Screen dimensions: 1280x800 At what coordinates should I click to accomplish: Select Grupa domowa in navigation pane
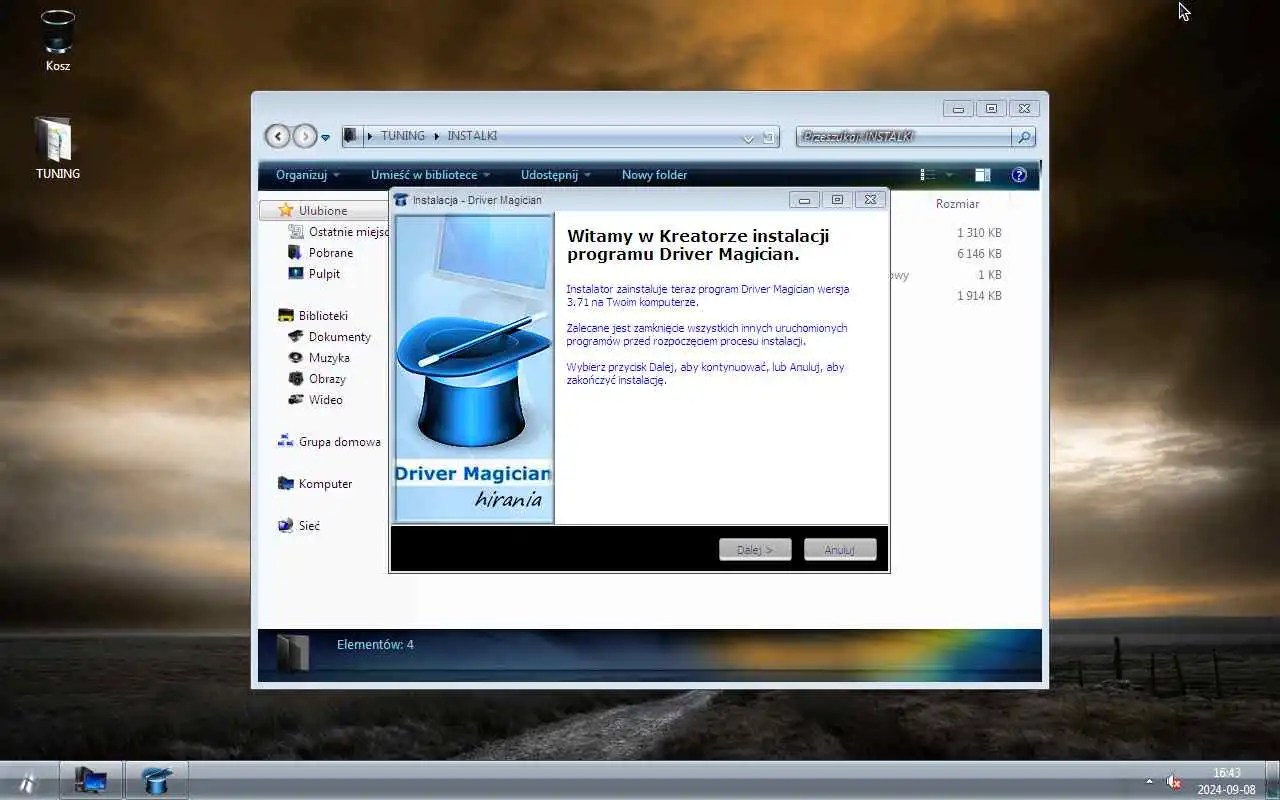pyautogui.click(x=339, y=442)
